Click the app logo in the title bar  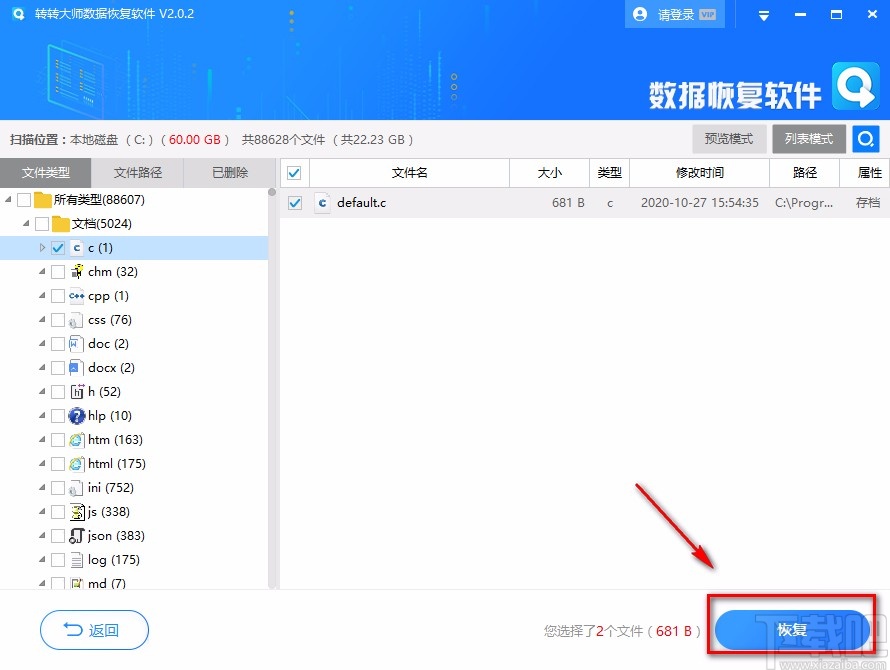coord(19,14)
